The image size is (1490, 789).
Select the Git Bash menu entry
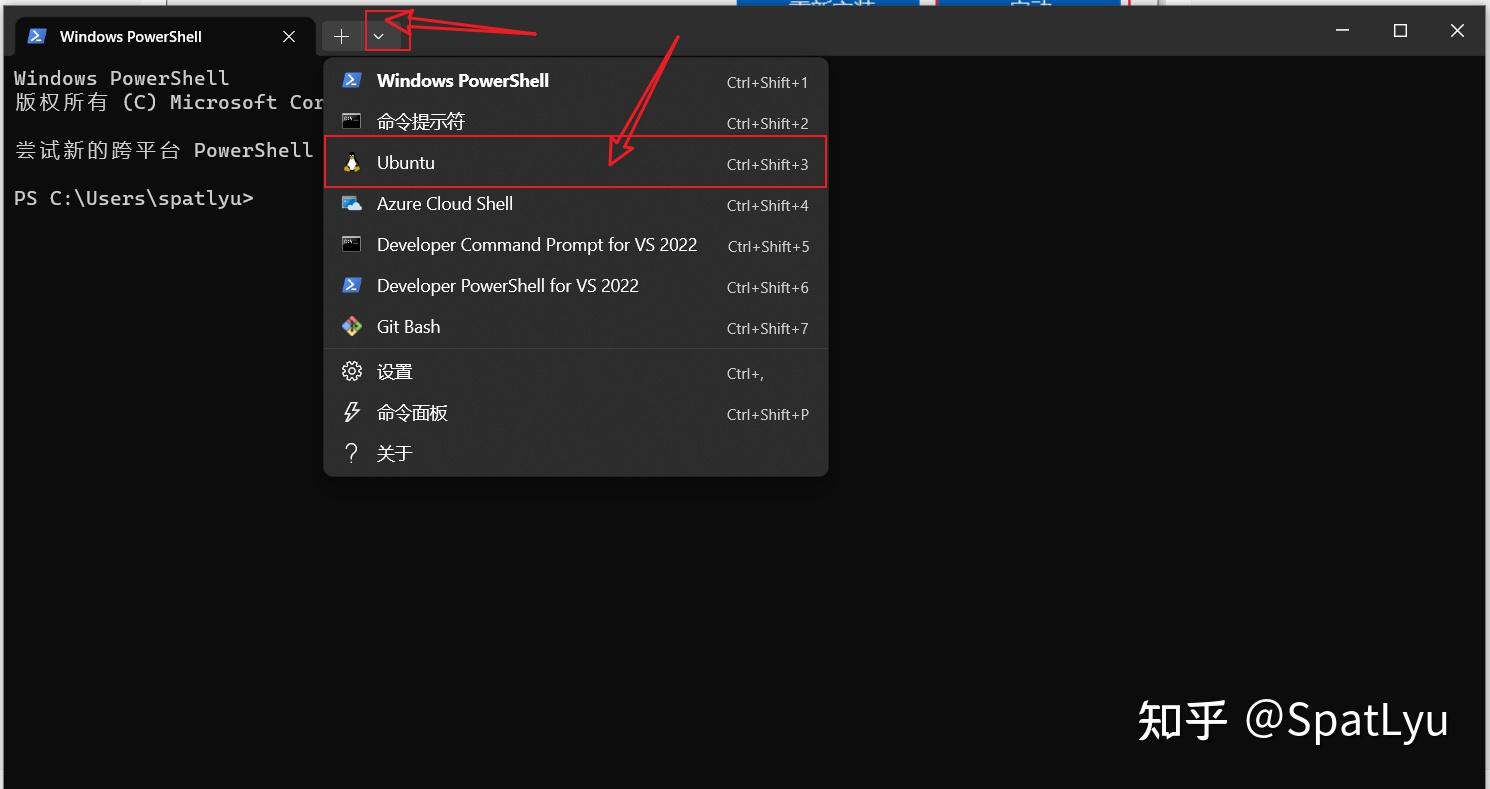click(408, 326)
